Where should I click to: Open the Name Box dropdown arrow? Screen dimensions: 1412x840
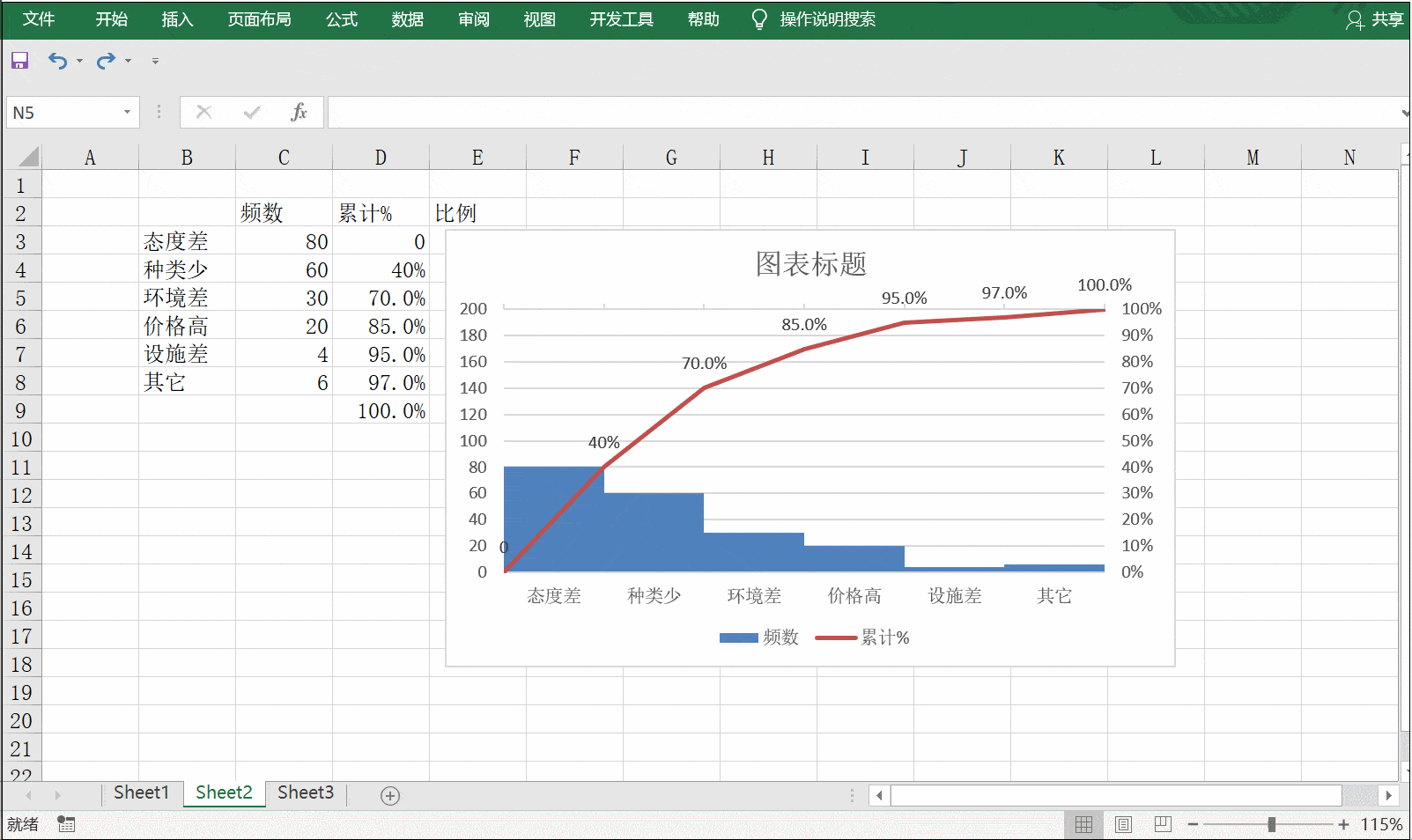[127, 112]
